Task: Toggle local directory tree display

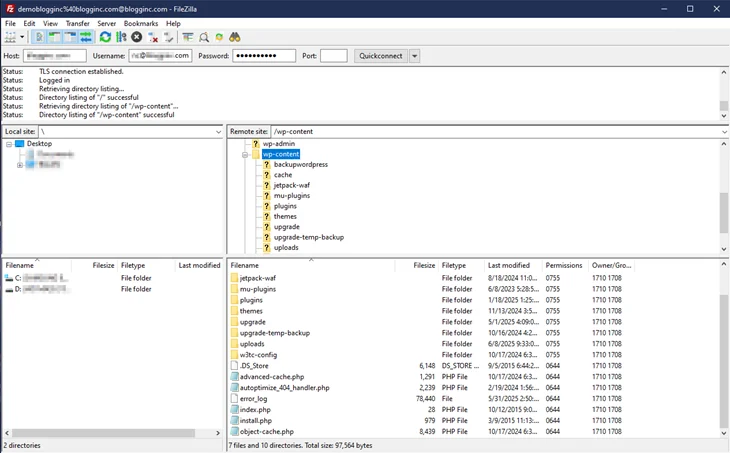Action: (x=55, y=37)
